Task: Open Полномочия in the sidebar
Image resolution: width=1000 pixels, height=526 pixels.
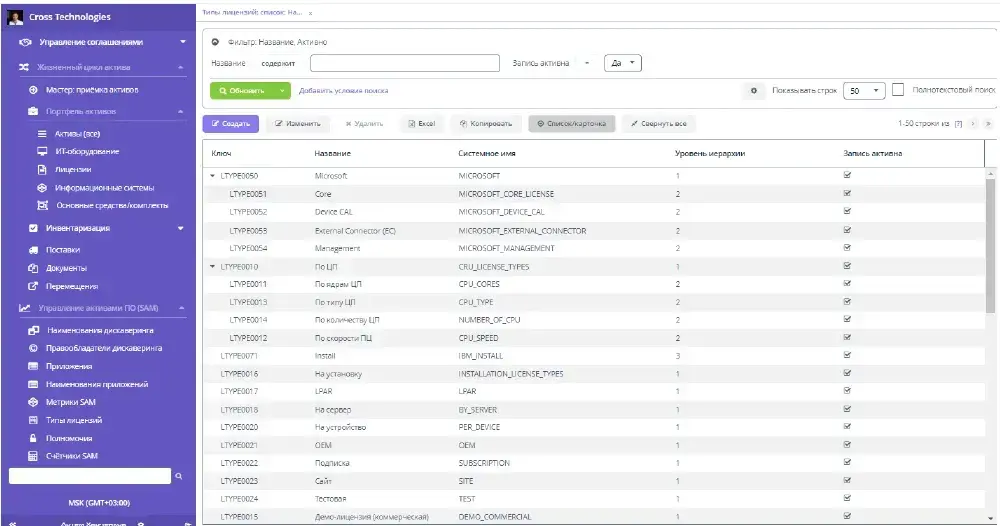Action: 69,439
